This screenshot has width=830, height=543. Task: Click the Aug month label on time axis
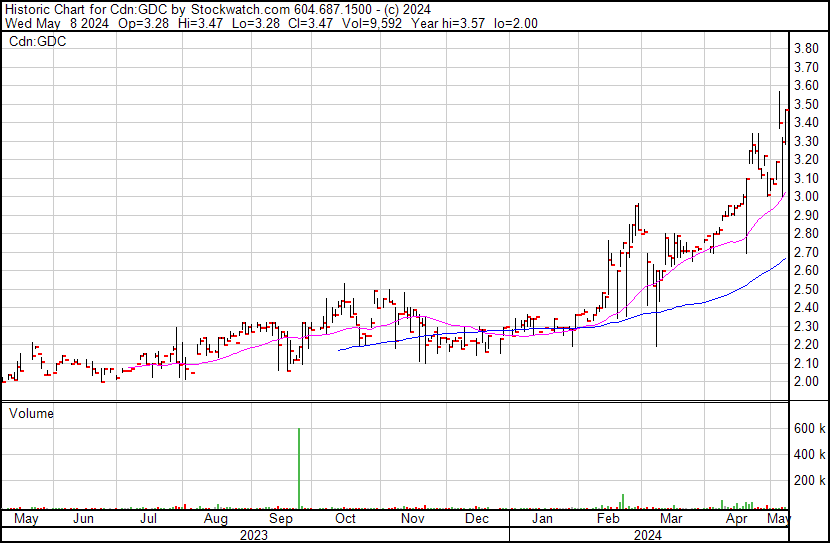216,518
